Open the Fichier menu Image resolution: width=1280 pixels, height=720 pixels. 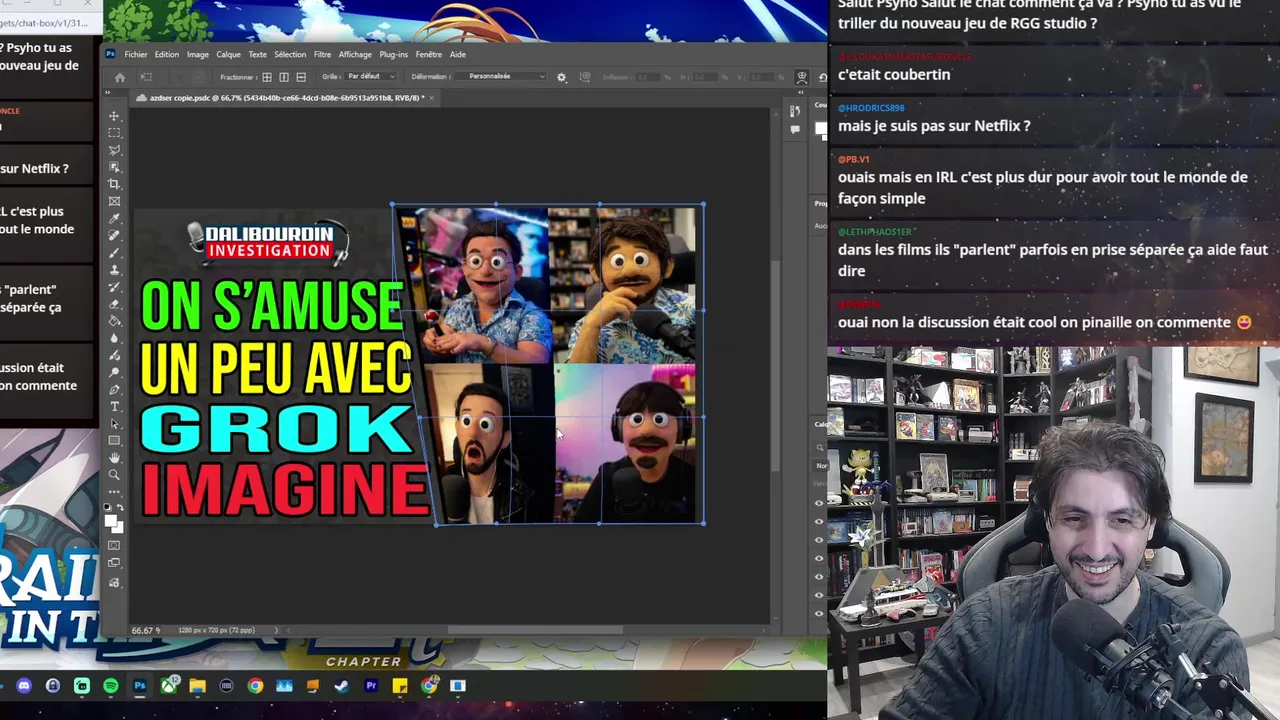tap(136, 55)
